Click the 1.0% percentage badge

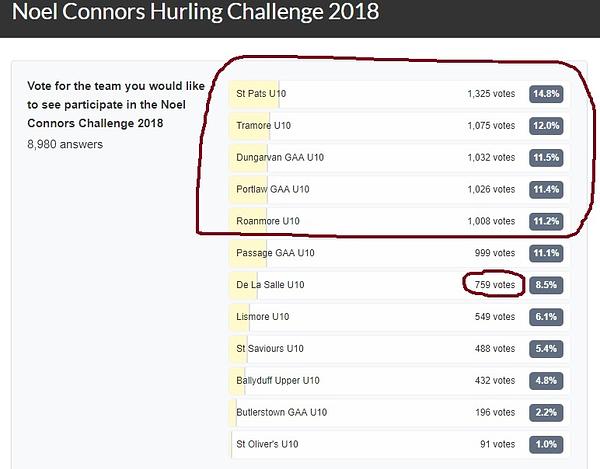[x=546, y=444]
